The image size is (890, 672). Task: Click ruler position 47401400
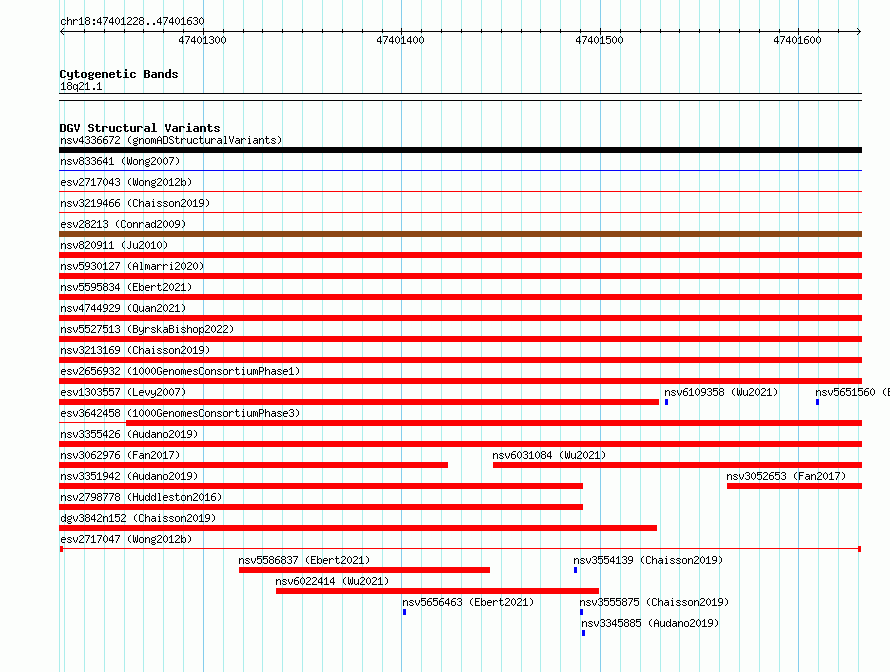400,40
